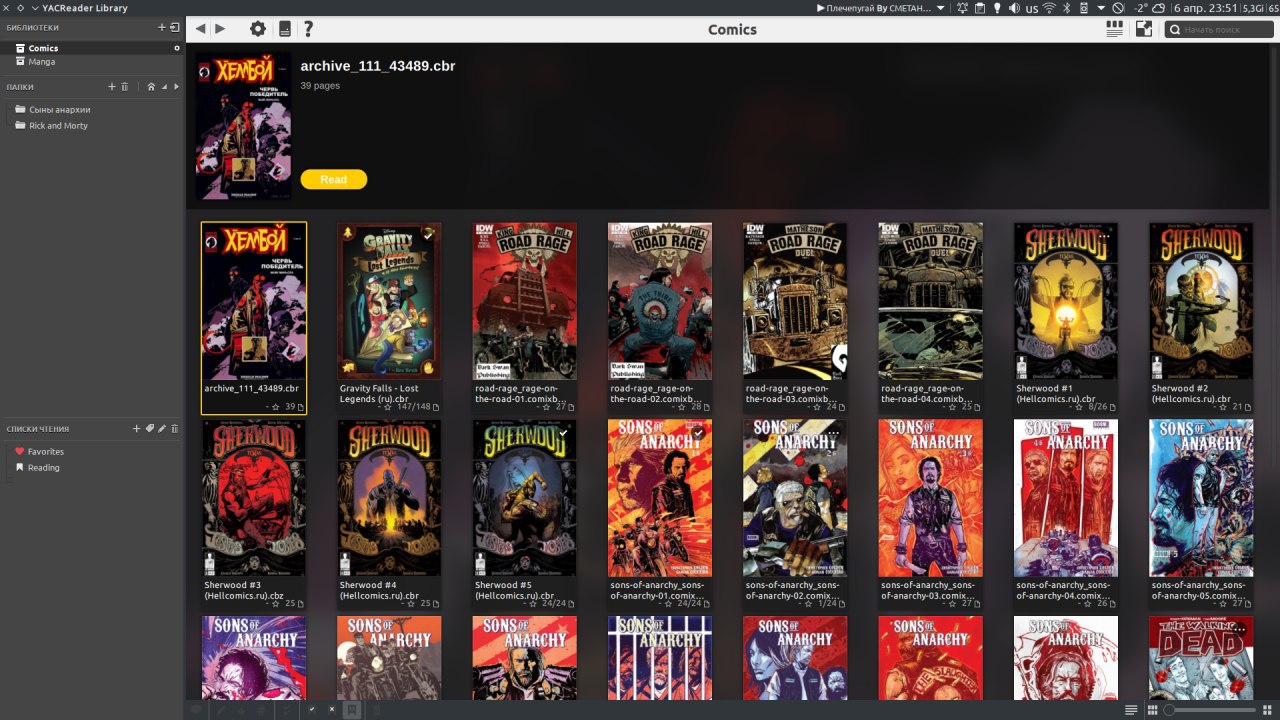
Task: Click the large grid icon right of slider
Action: pyautogui.click(x=1267, y=710)
